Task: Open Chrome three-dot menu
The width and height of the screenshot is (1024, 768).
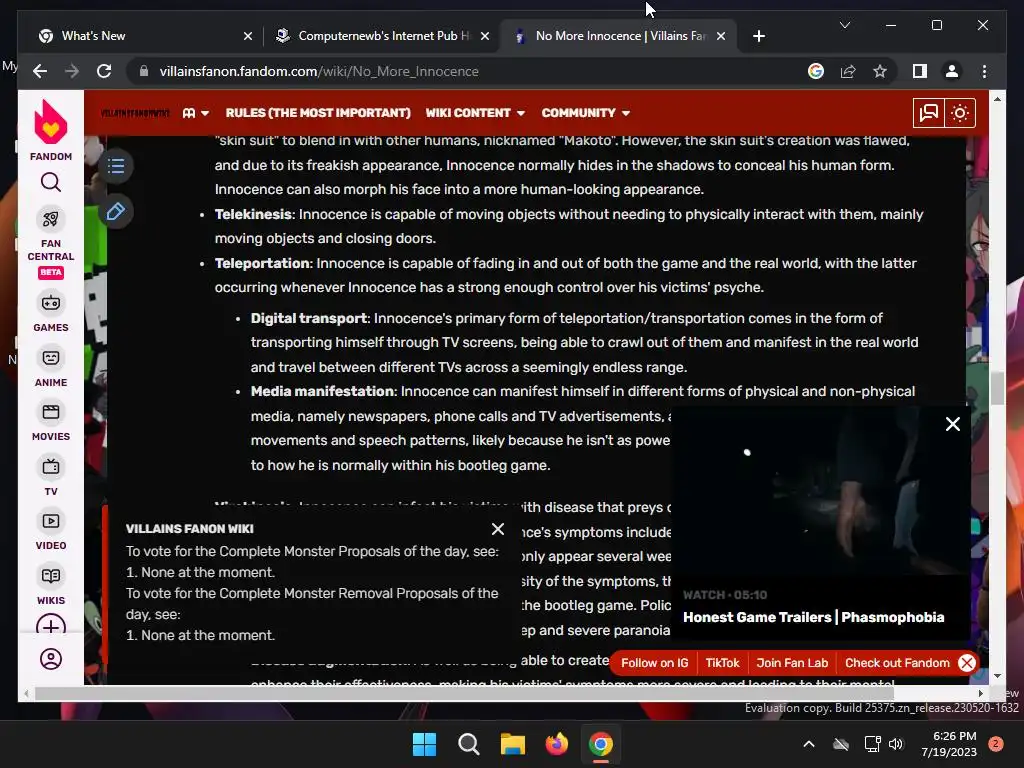Action: pos(984,71)
